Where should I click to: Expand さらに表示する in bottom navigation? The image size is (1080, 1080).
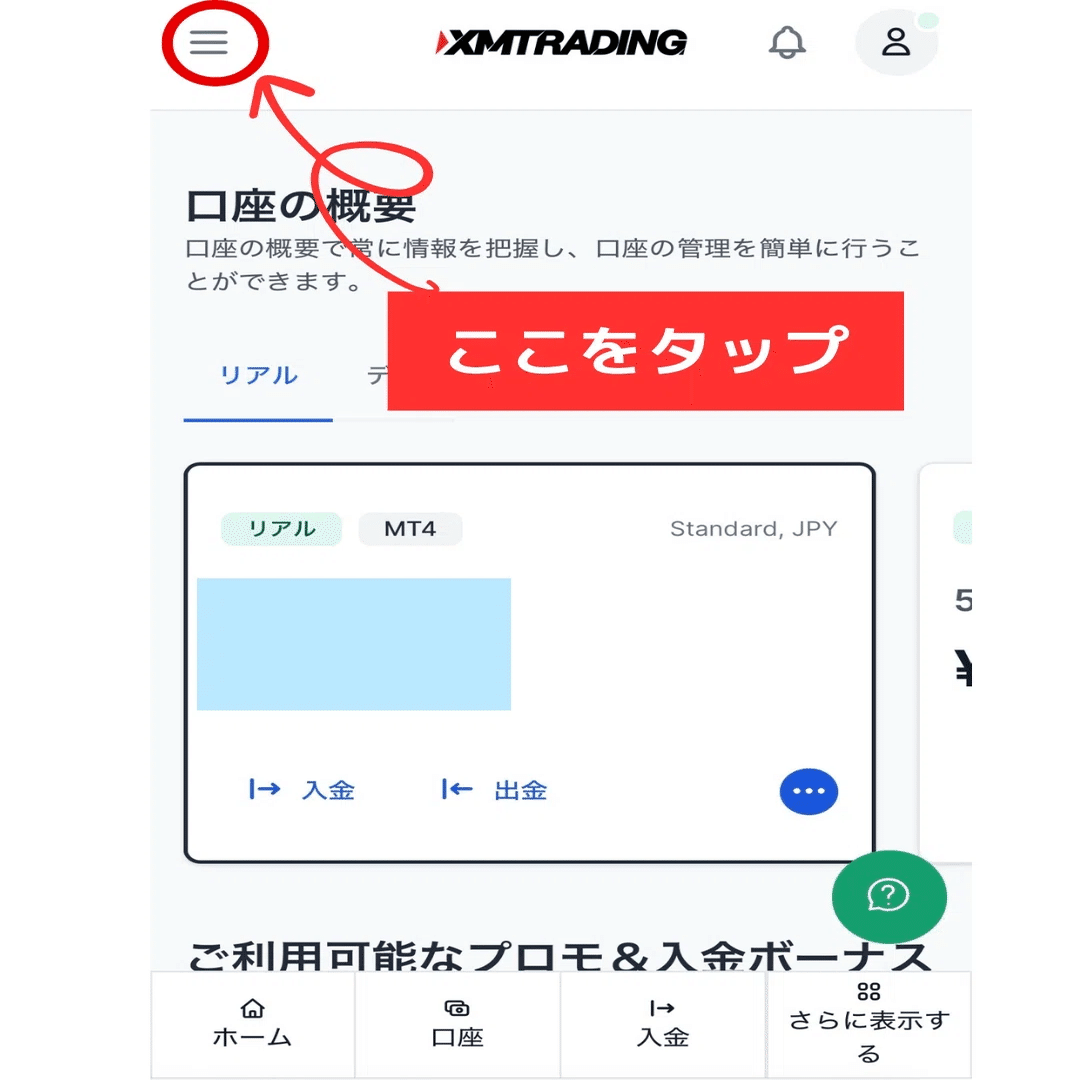click(x=869, y=1025)
